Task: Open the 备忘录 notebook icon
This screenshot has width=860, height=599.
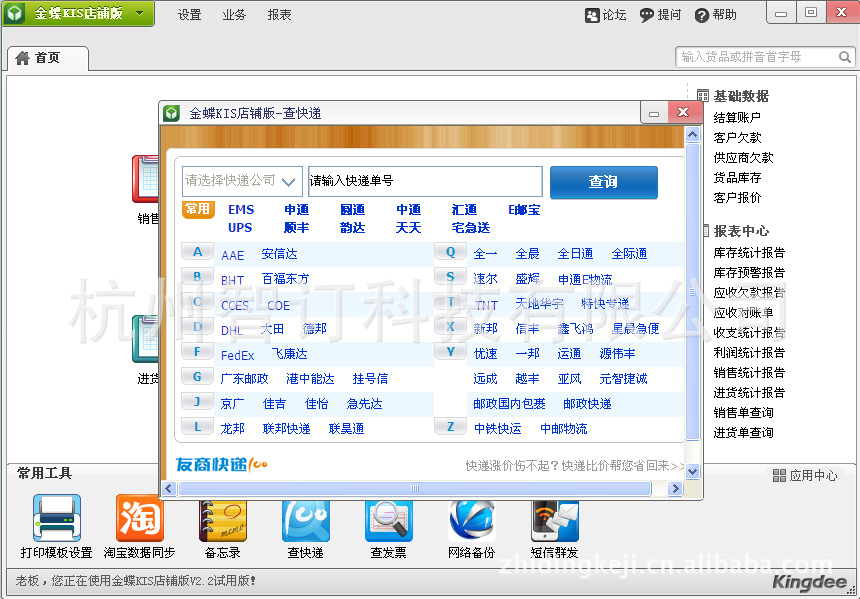Action: 222,518
